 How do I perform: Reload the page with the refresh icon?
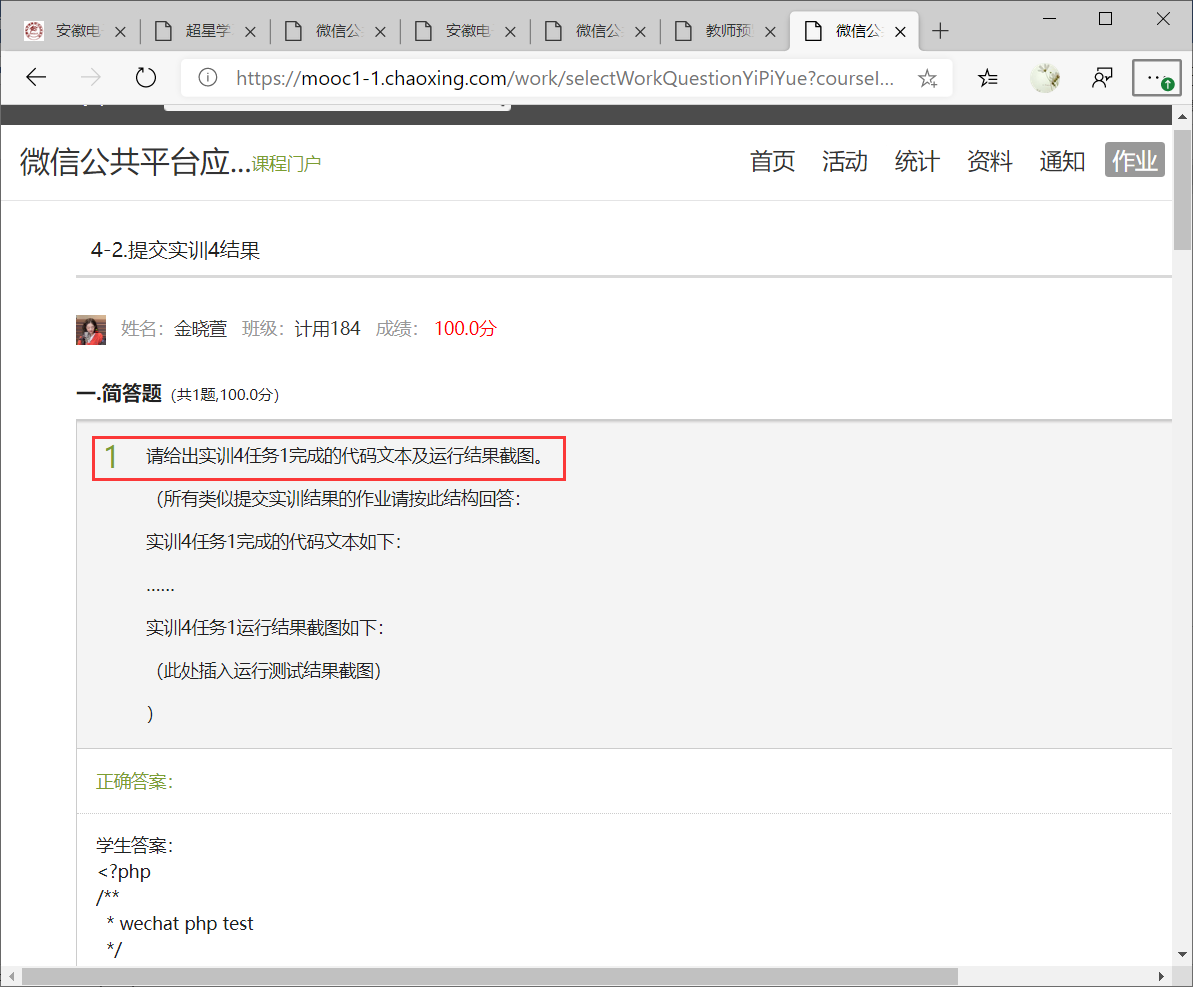point(146,78)
